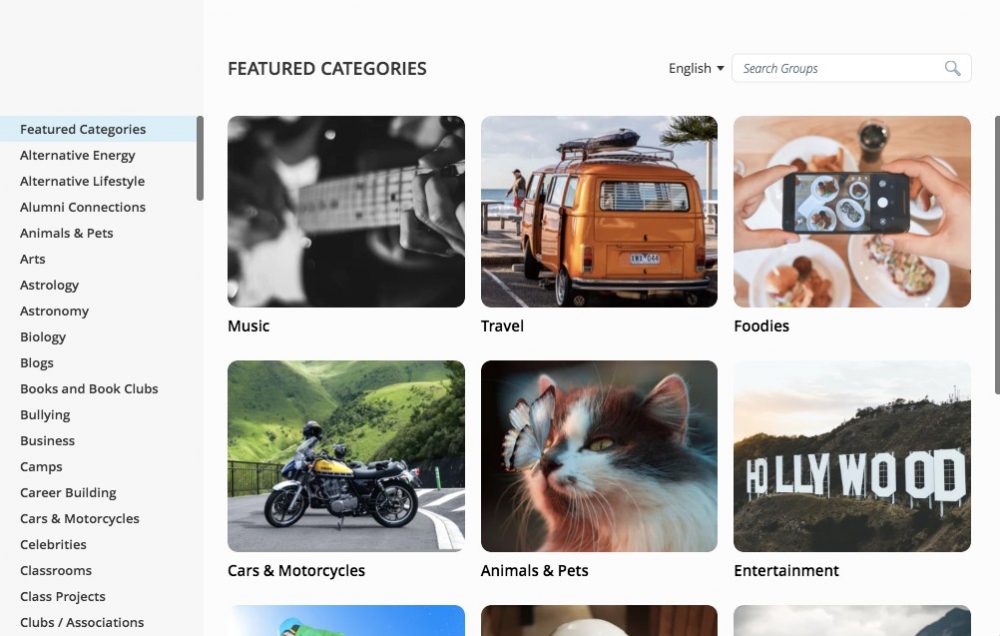This screenshot has height=636, width=1000.
Task: Open the Animals & Pets cat image
Action: 599,456
